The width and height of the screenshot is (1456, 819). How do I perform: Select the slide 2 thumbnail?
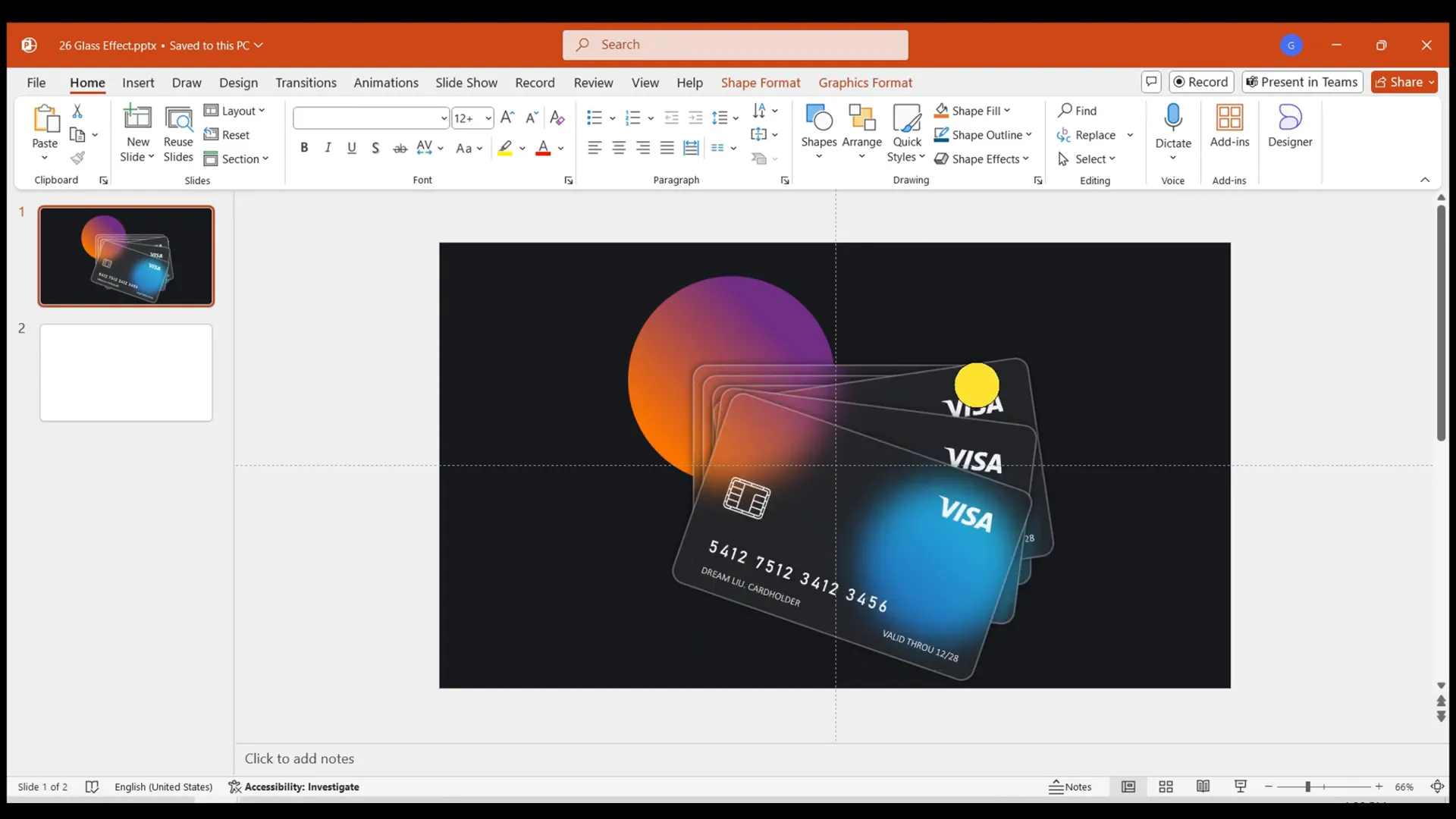(126, 372)
